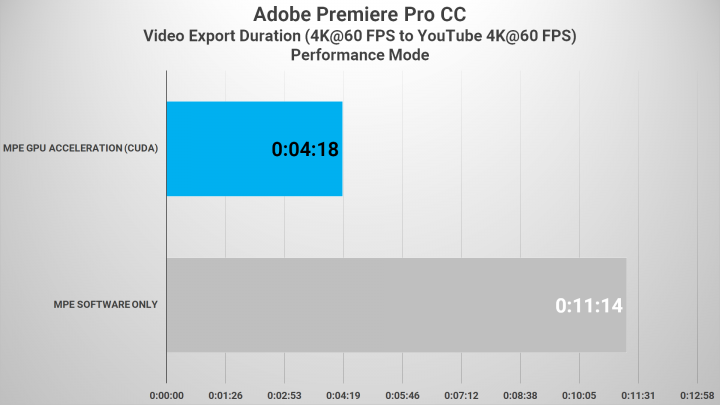The width and height of the screenshot is (720, 405).
Task: Click the Performance Mode subtitle line
Action: coord(359,56)
